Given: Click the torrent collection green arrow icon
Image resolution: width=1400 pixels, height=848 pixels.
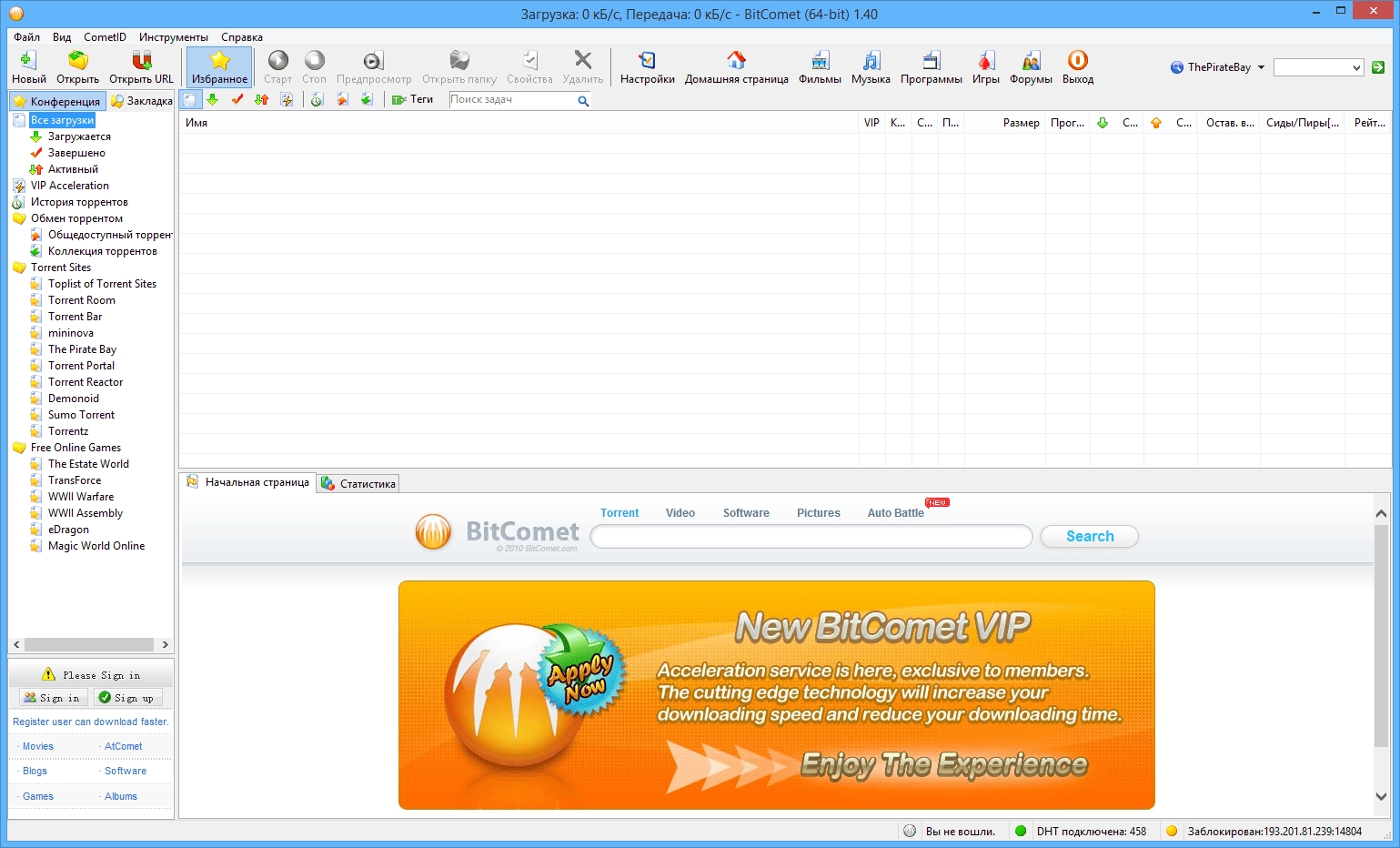Looking at the screenshot, I should [367, 99].
